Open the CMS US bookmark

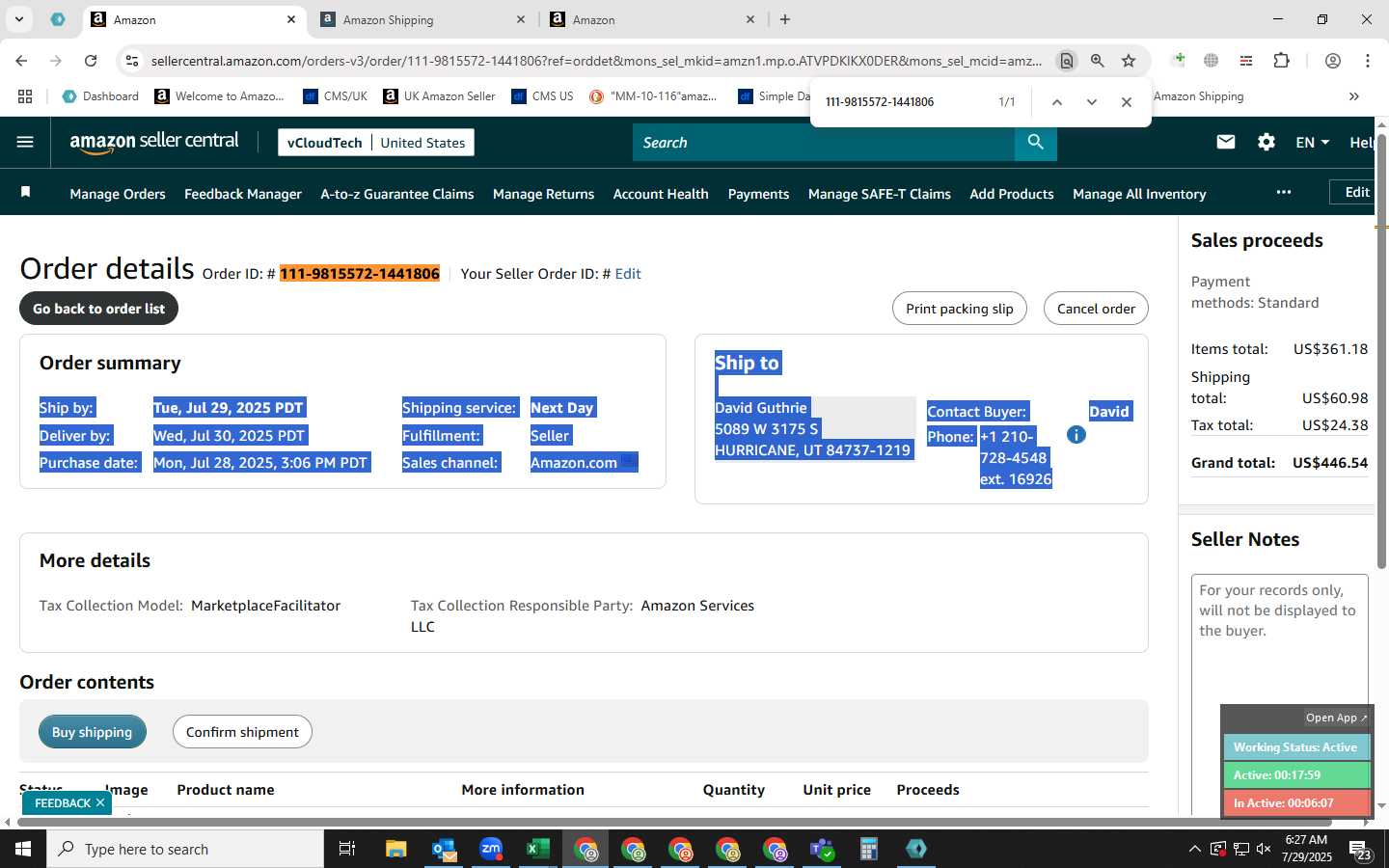[x=543, y=96]
